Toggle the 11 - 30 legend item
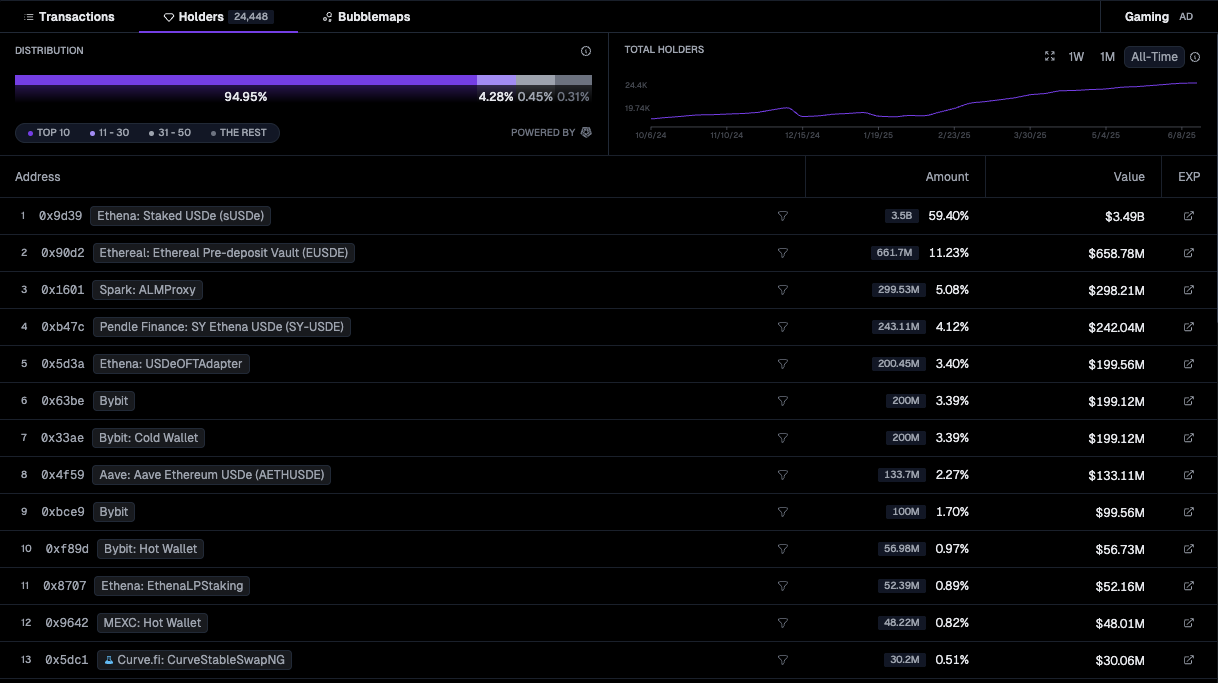 109,133
